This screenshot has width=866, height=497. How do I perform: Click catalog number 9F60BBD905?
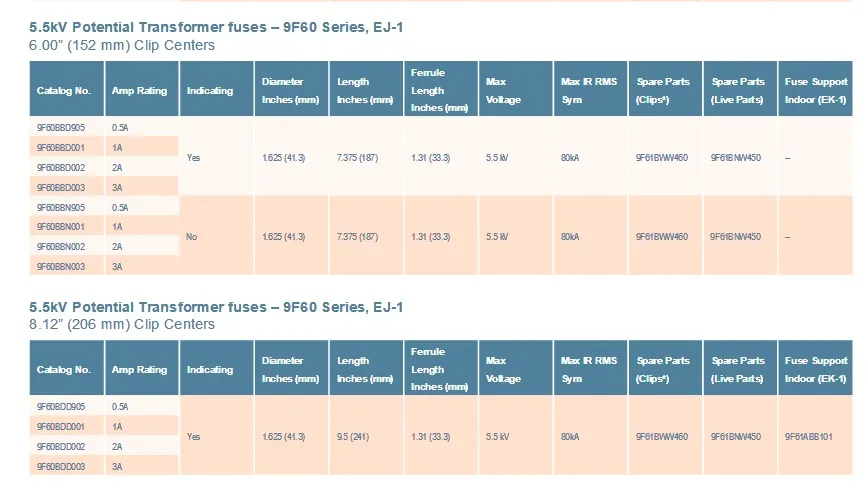(x=61, y=128)
